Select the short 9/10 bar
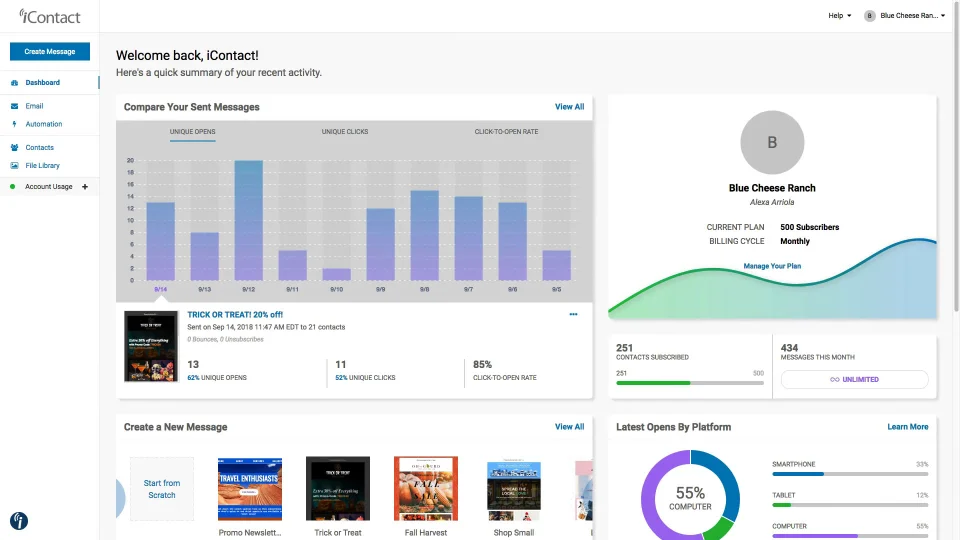This screenshot has height=540, width=960. click(337, 275)
